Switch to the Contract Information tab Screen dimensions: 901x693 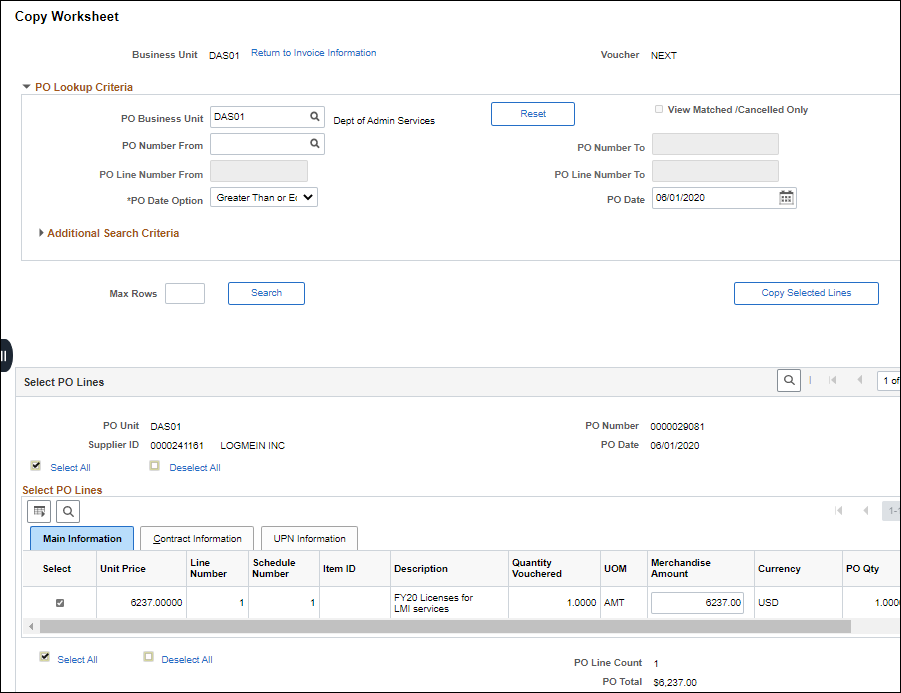coord(197,539)
